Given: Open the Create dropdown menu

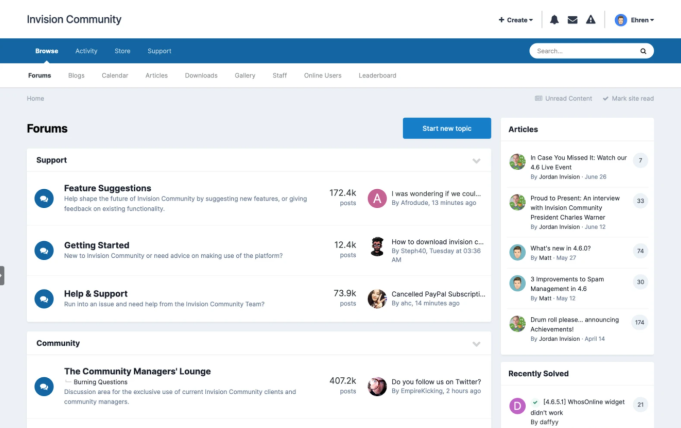Looking at the screenshot, I should click(515, 19).
